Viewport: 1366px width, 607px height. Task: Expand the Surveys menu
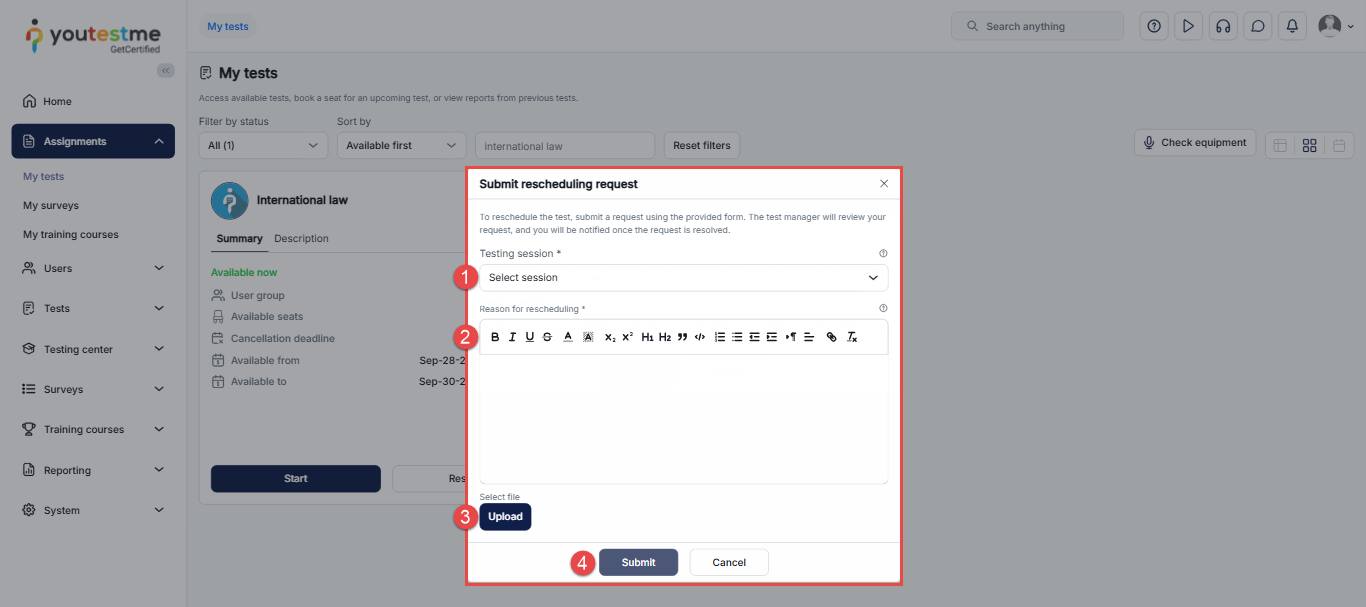click(x=93, y=389)
